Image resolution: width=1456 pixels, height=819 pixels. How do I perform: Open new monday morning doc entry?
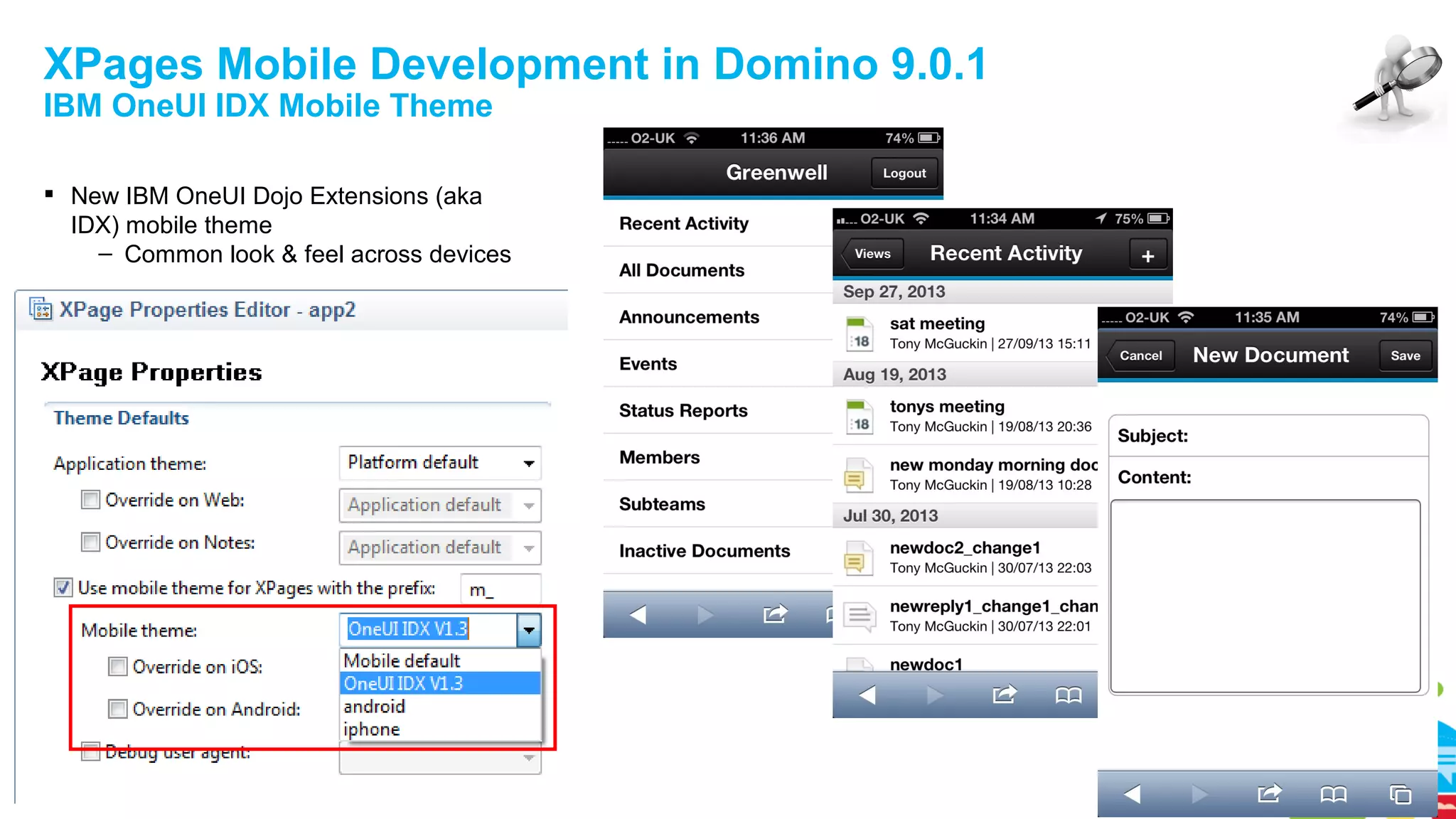click(x=965, y=475)
